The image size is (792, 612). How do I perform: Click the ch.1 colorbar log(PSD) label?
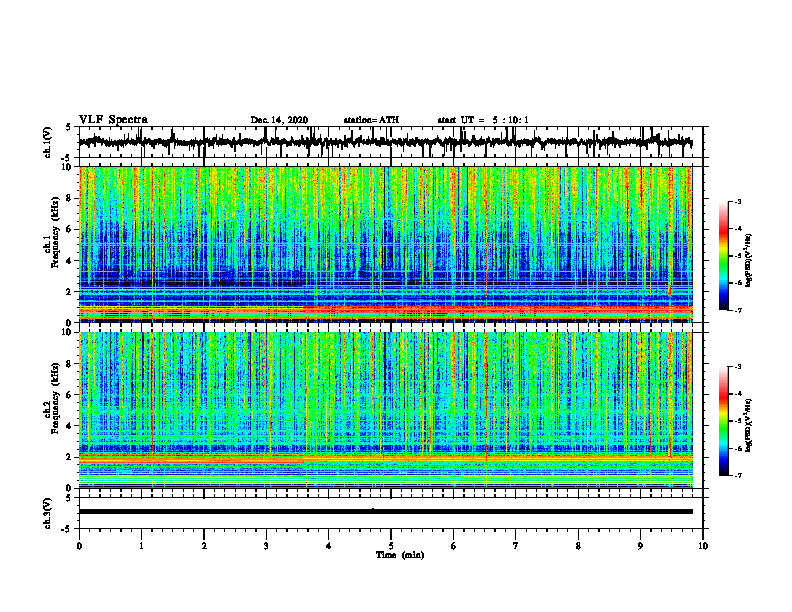click(x=748, y=261)
